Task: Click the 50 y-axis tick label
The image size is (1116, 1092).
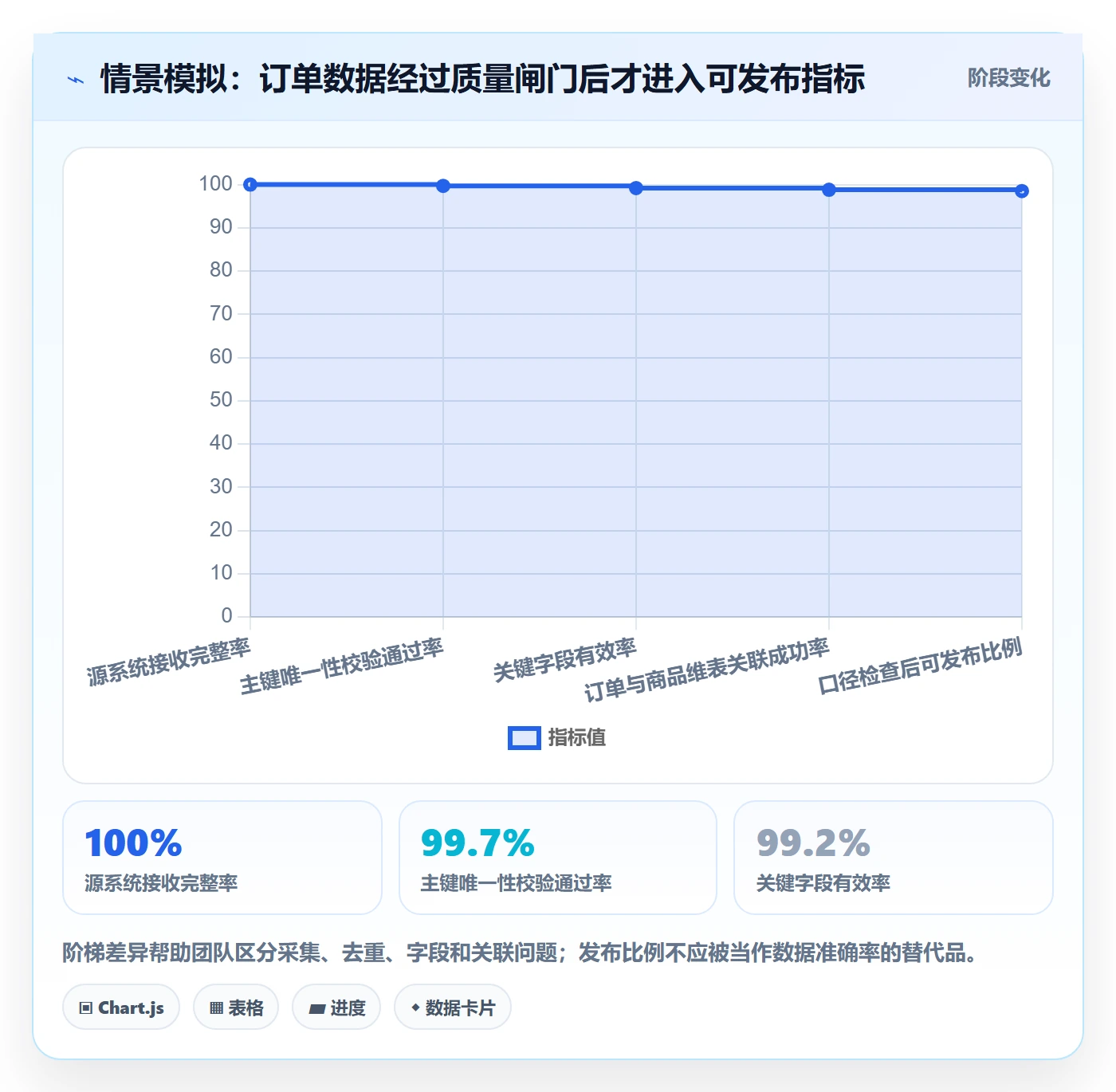Action: 221,400
